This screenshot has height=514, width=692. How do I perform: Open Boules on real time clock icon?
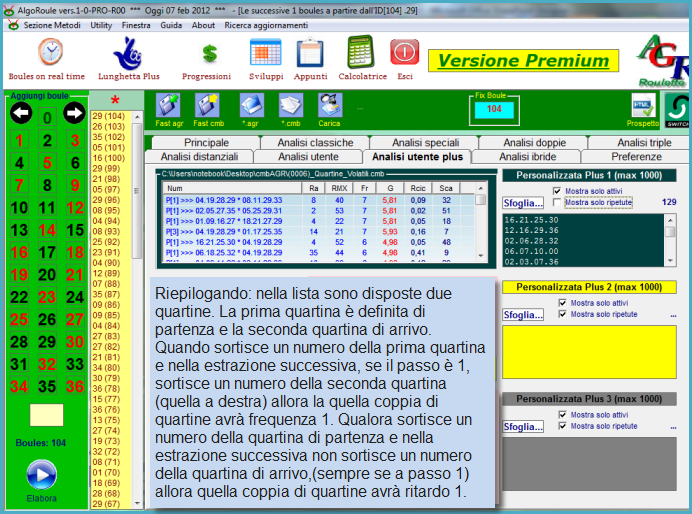(x=50, y=52)
